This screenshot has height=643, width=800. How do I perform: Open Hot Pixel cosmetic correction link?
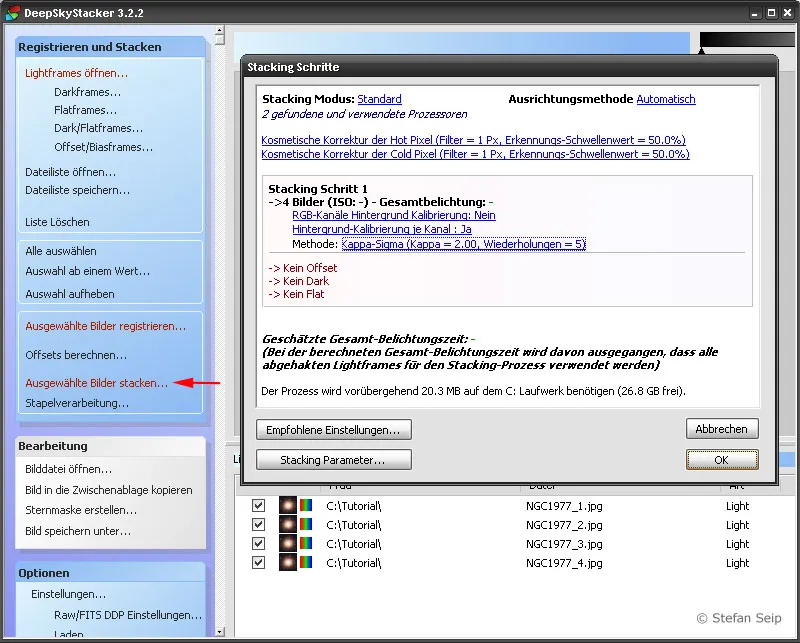pos(473,140)
